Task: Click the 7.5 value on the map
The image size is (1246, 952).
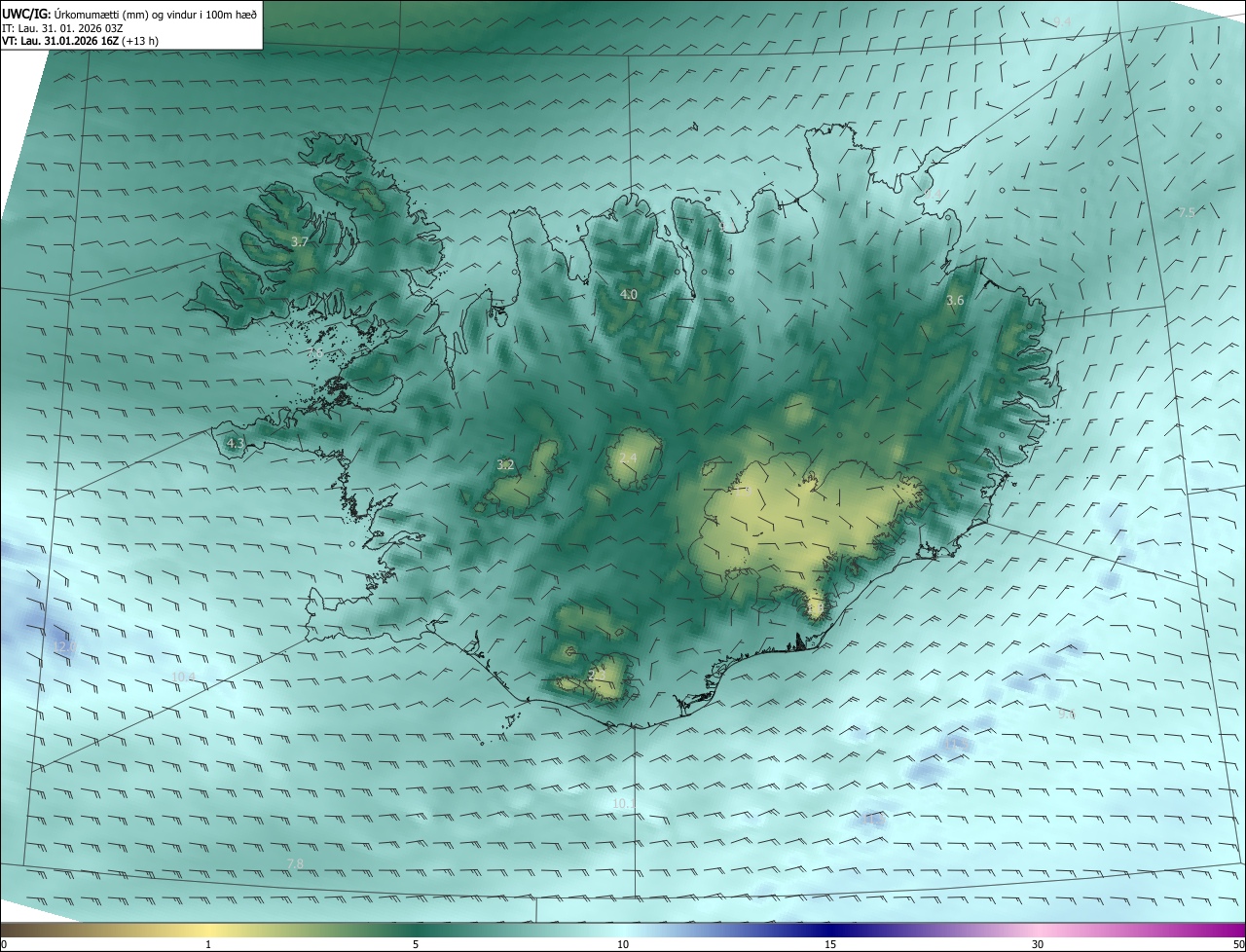Action: point(1186,213)
